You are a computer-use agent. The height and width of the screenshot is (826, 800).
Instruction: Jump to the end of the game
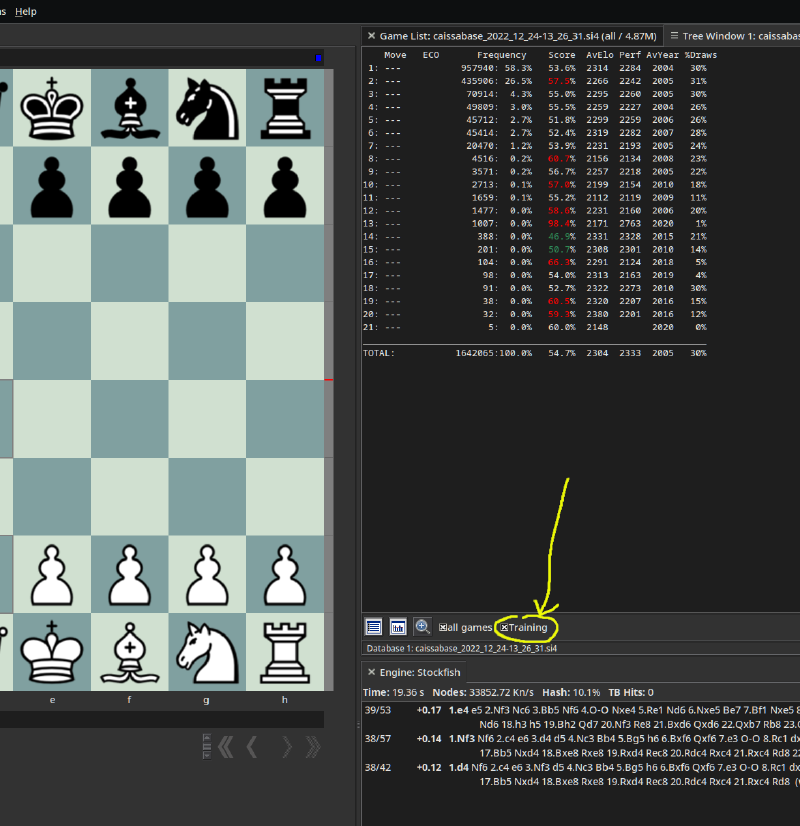313,746
